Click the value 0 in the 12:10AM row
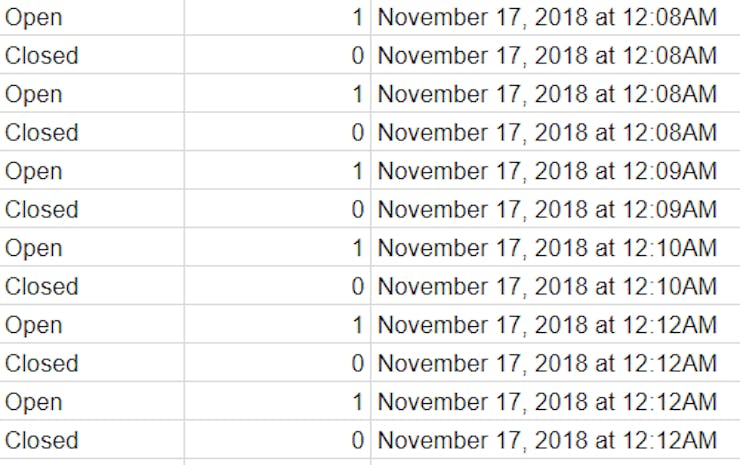Image resolution: width=740 pixels, height=465 pixels. (x=278, y=286)
